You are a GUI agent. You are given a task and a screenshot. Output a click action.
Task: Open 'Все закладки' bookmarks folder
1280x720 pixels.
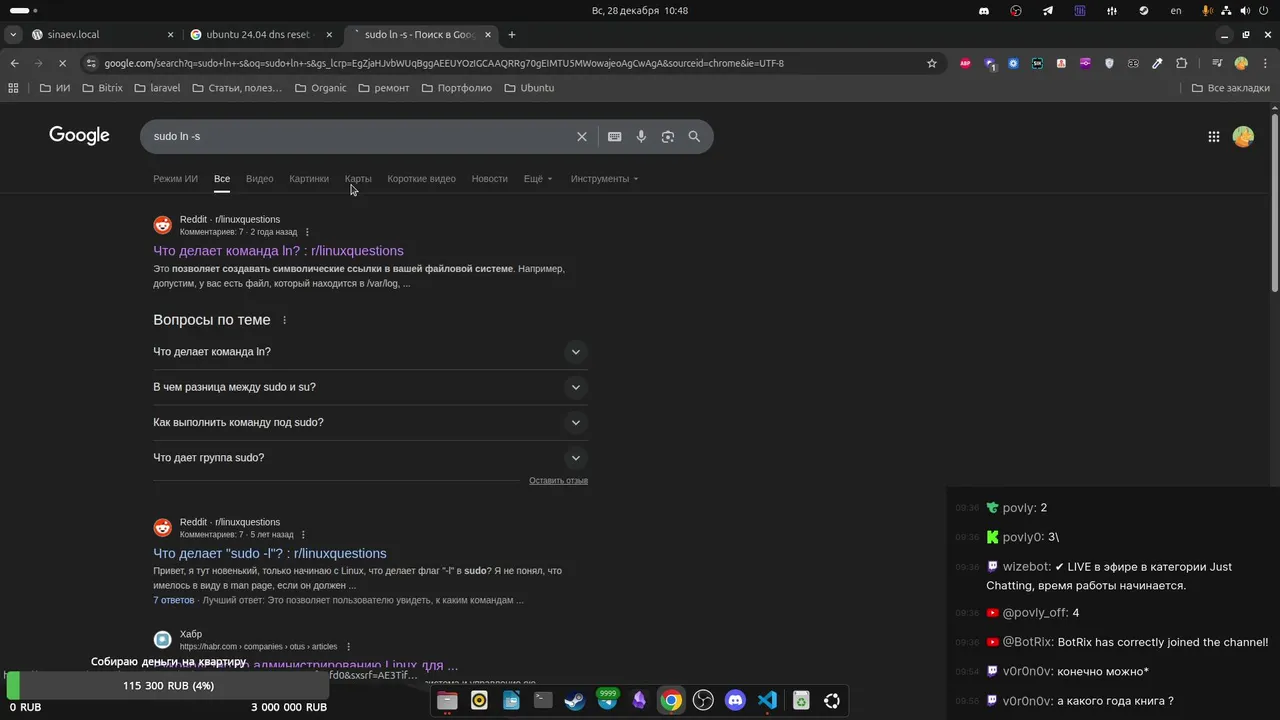[x=1231, y=88]
